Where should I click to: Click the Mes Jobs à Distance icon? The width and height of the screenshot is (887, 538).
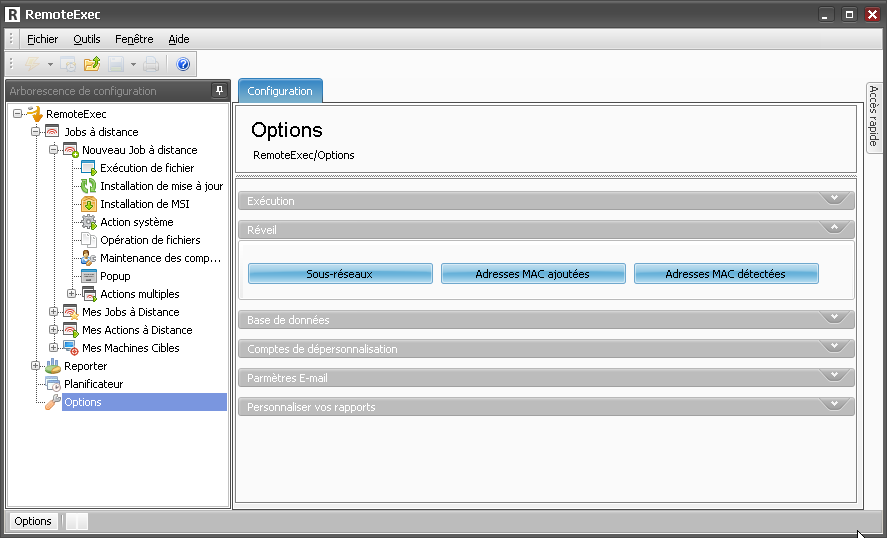[x=71, y=312]
